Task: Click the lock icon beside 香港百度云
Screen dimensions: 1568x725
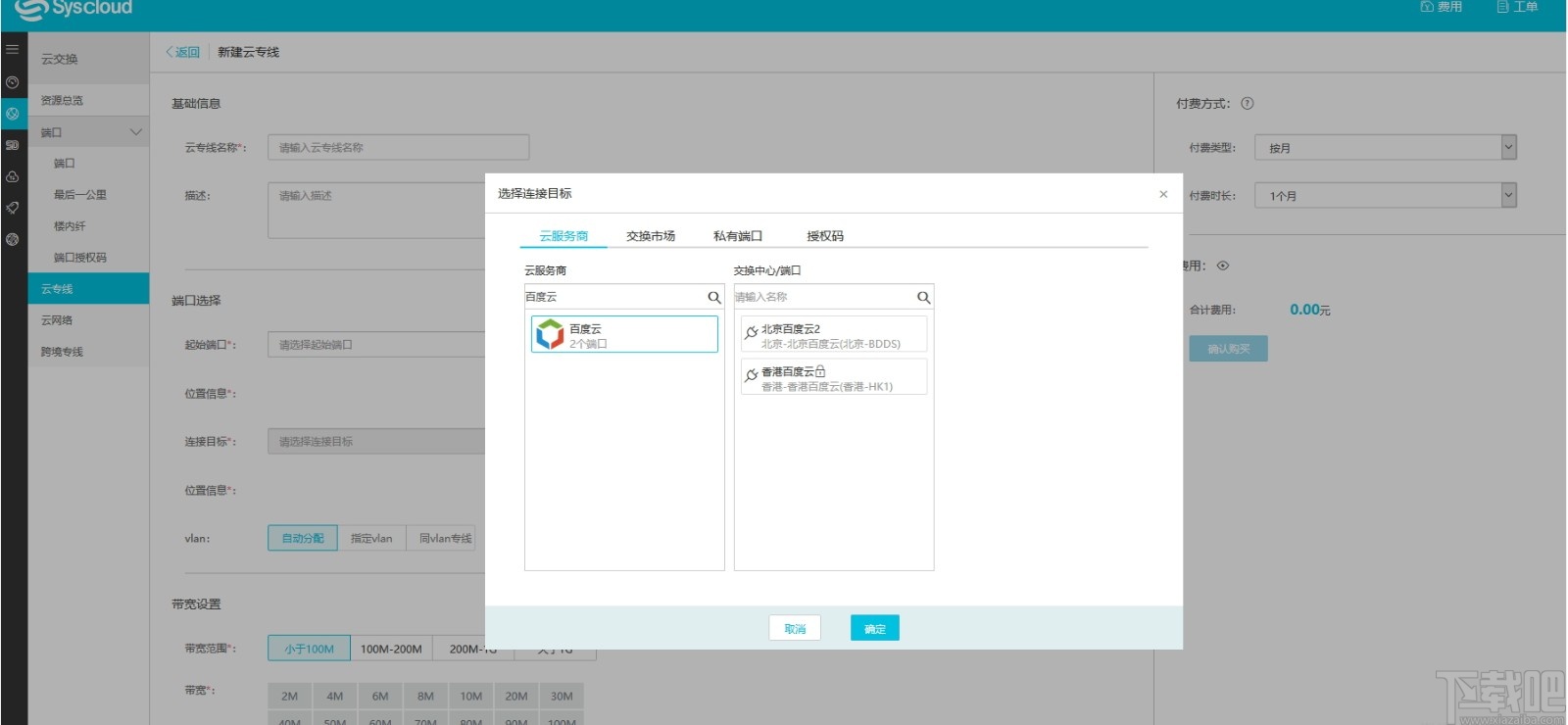Action: pos(820,371)
